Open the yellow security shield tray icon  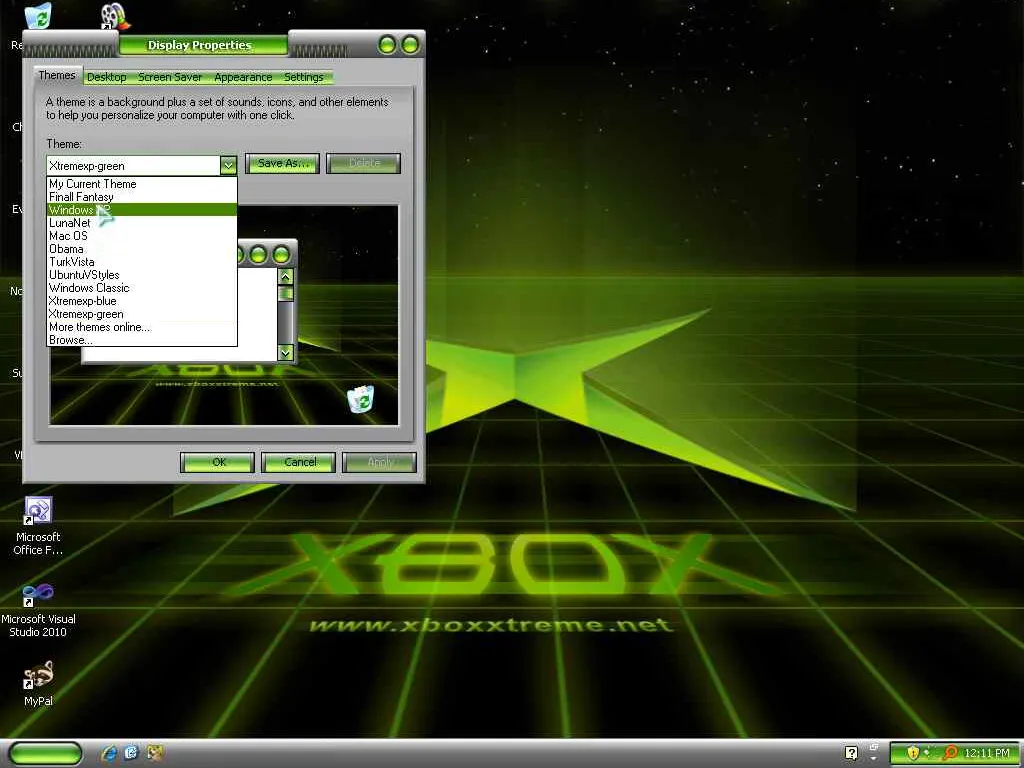[913, 753]
